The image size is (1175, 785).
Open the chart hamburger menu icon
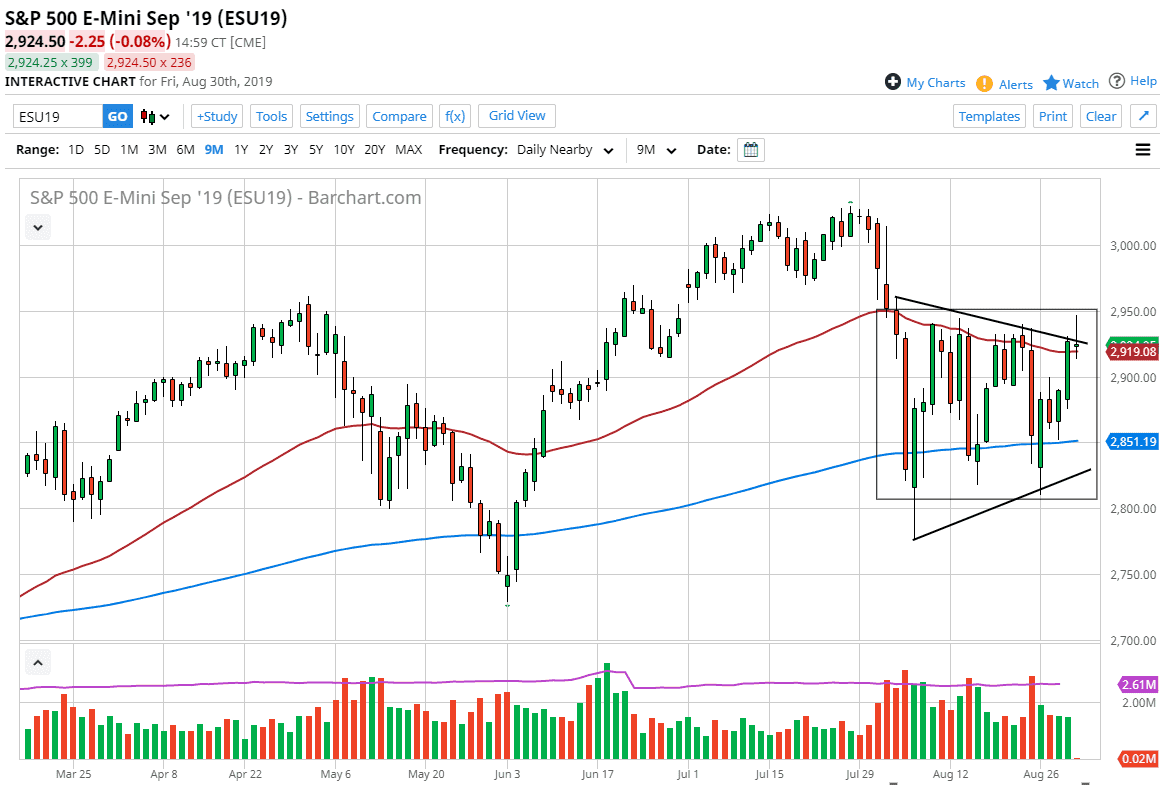click(x=1142, y=149)
